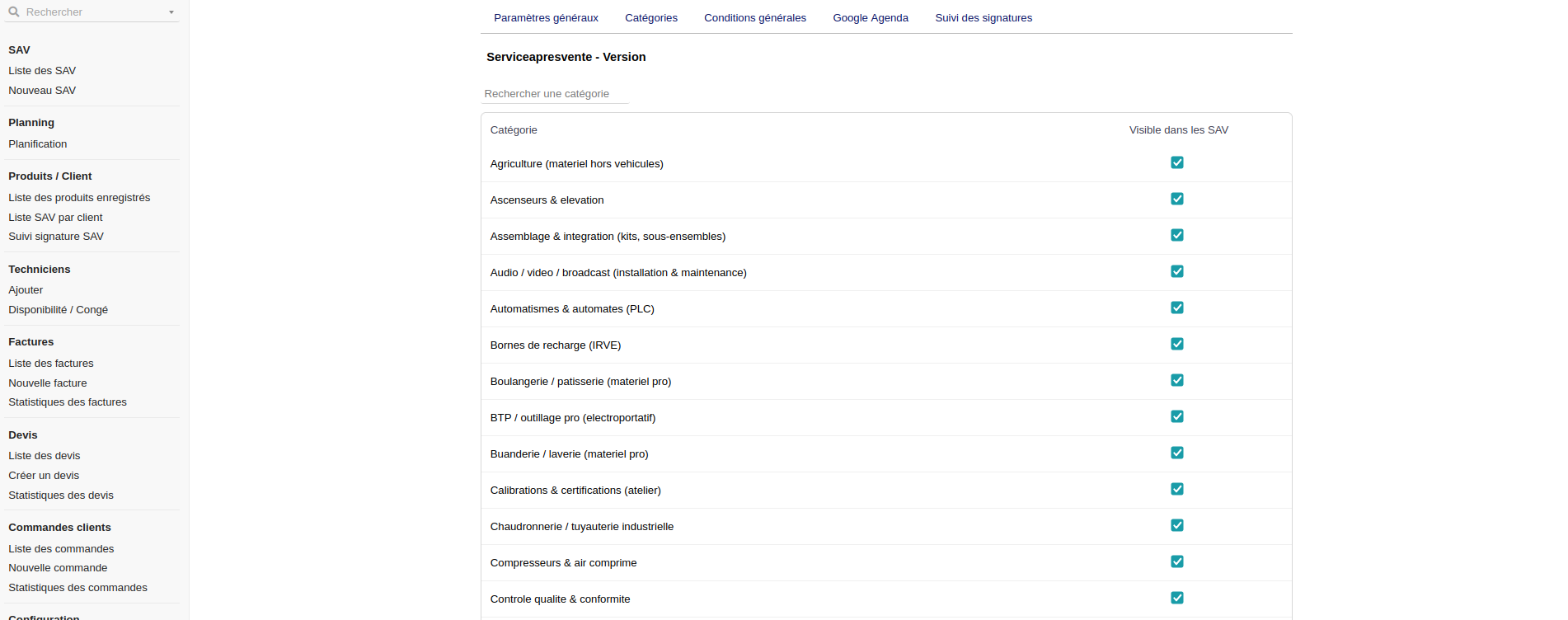
Task: Switch to Paramètres généraux tab
Action: click(546, 18)
